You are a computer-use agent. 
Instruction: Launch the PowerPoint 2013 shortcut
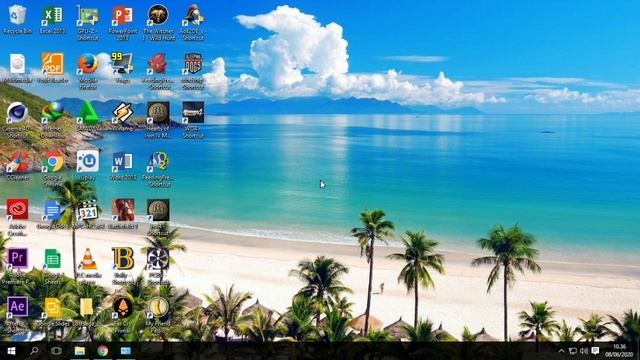click(x=122, y=16)
